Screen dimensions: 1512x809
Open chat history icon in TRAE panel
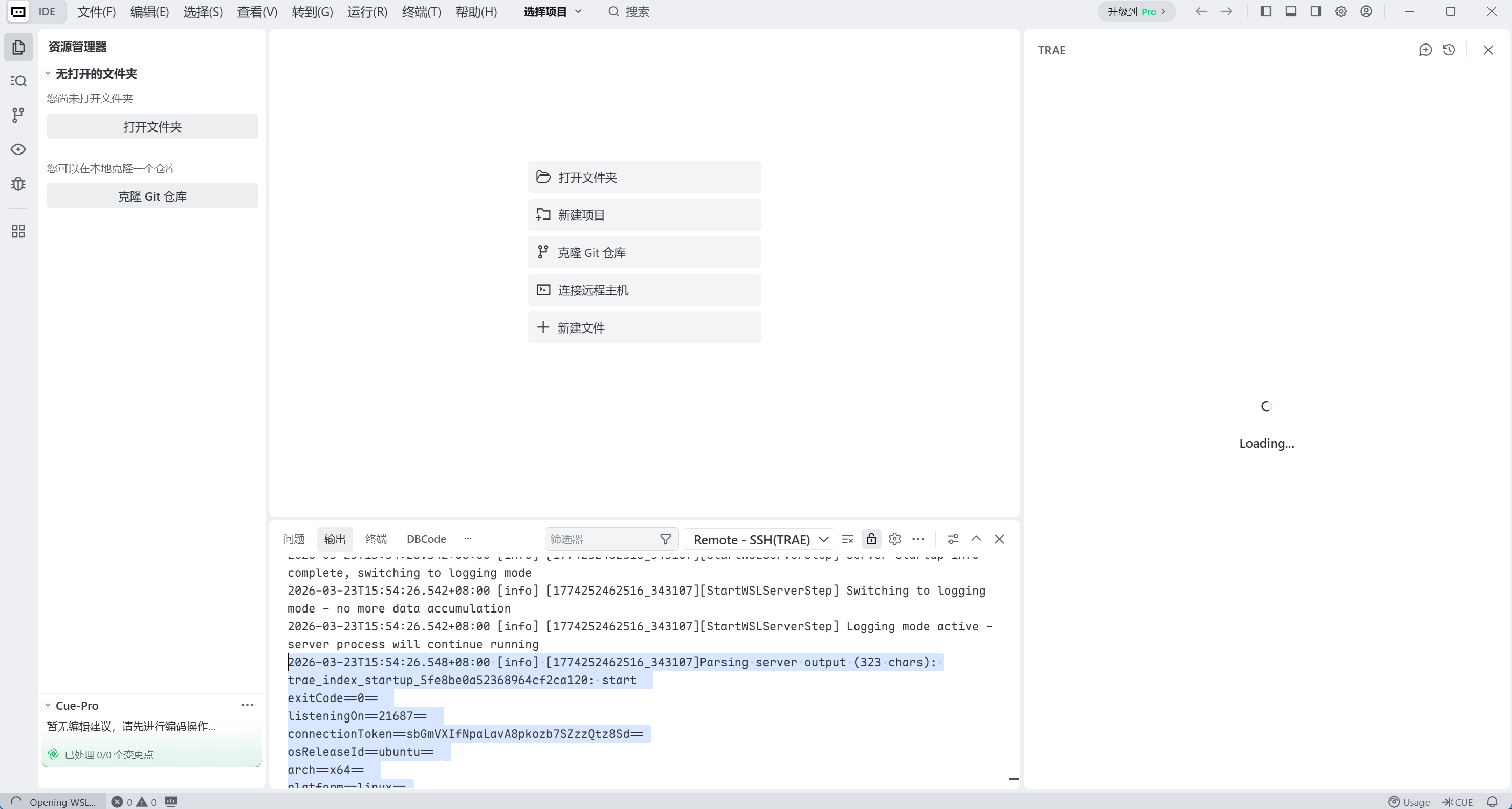click(x=1449, y=50)
